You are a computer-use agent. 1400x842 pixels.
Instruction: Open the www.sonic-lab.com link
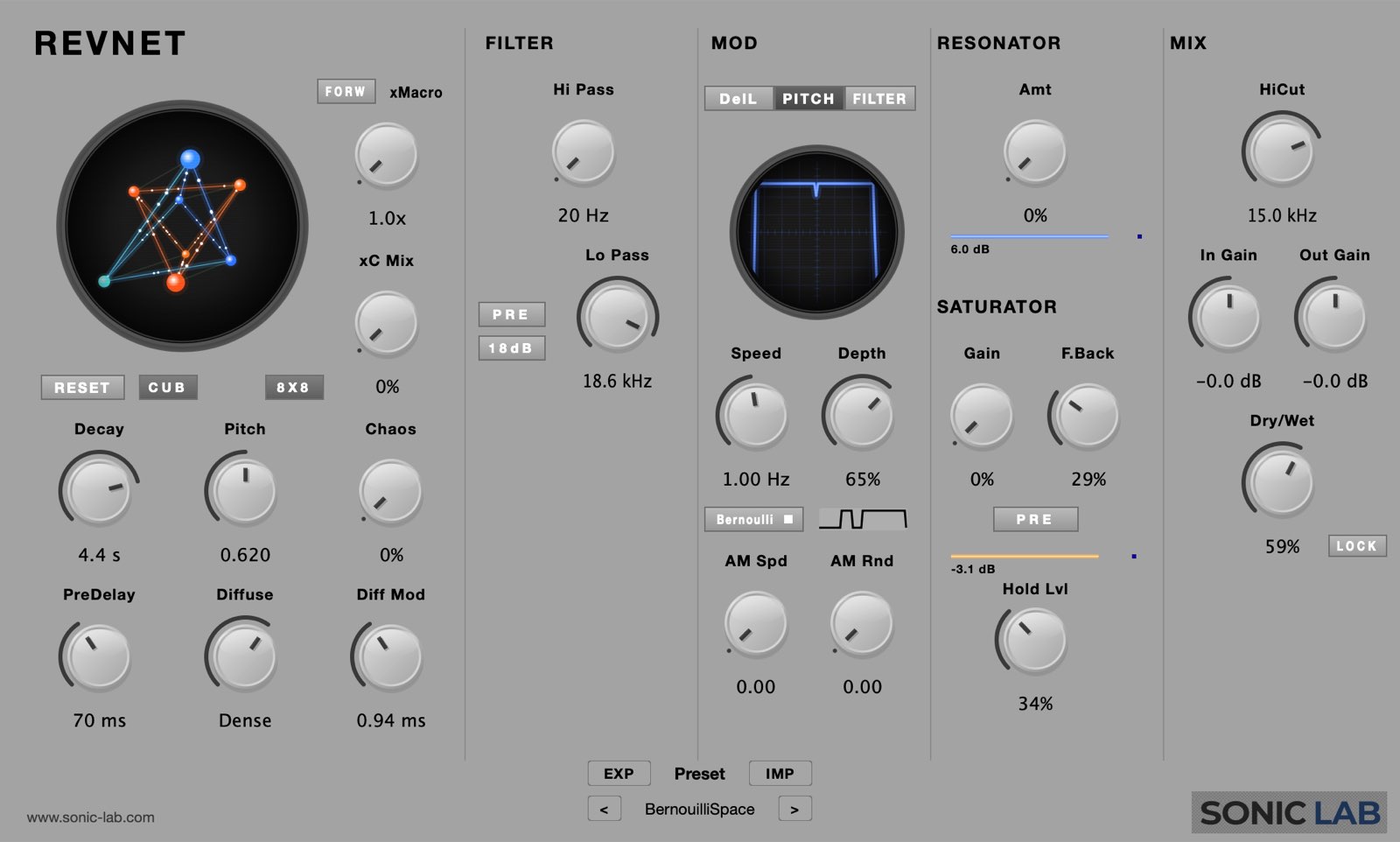[91, 817]
